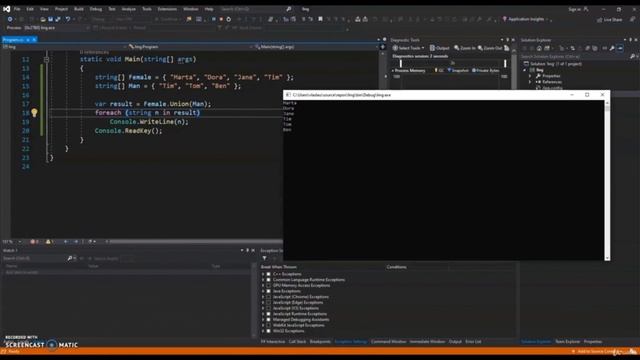Toggle JavaScript (Chrome) Exceptions checkbox
The image size is (640, 360).
point(269,297)
